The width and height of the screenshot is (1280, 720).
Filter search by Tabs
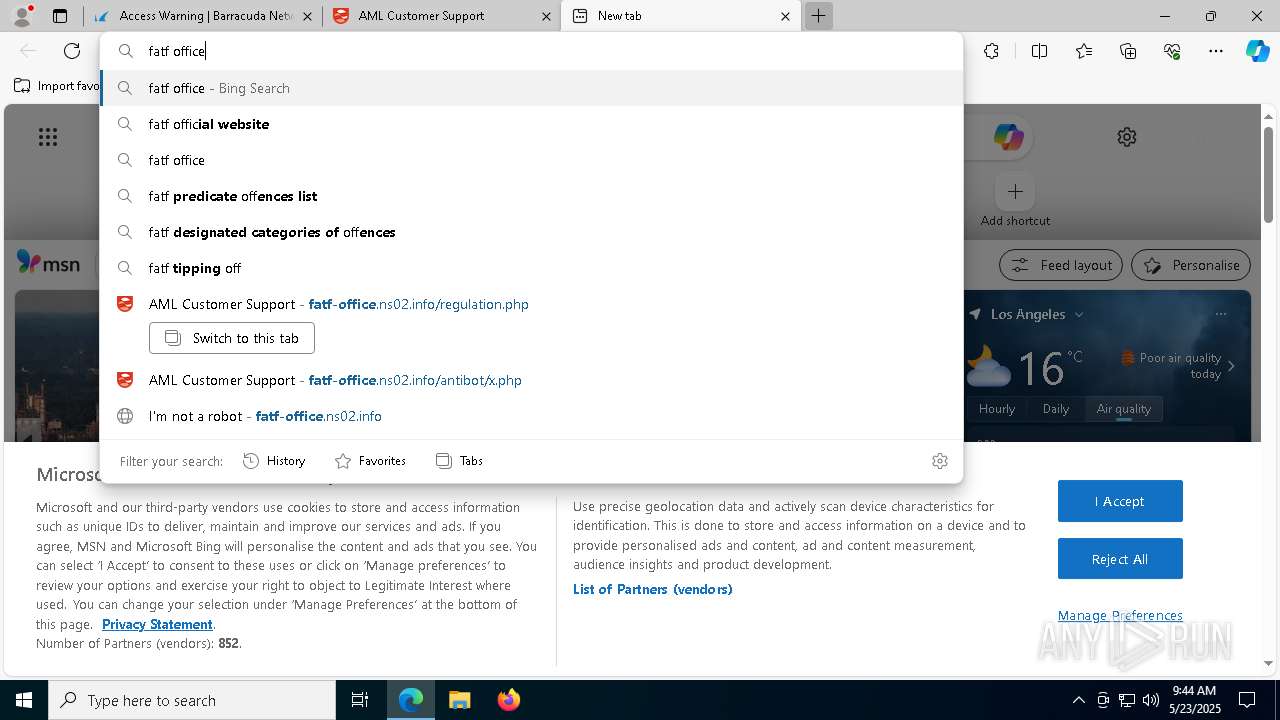(x=460, y=461)
